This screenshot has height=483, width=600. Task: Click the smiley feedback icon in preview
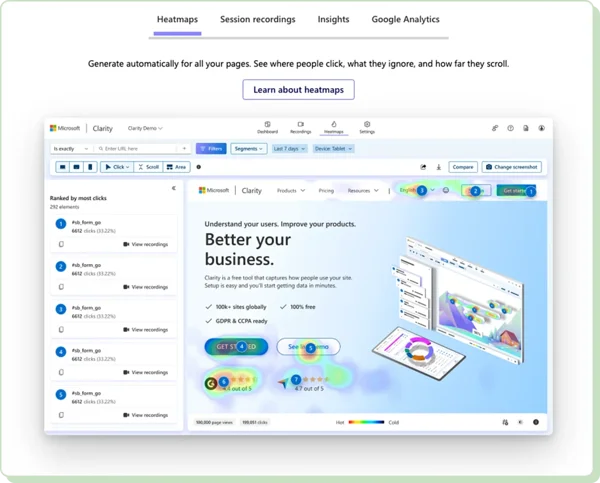coord(446,190)
